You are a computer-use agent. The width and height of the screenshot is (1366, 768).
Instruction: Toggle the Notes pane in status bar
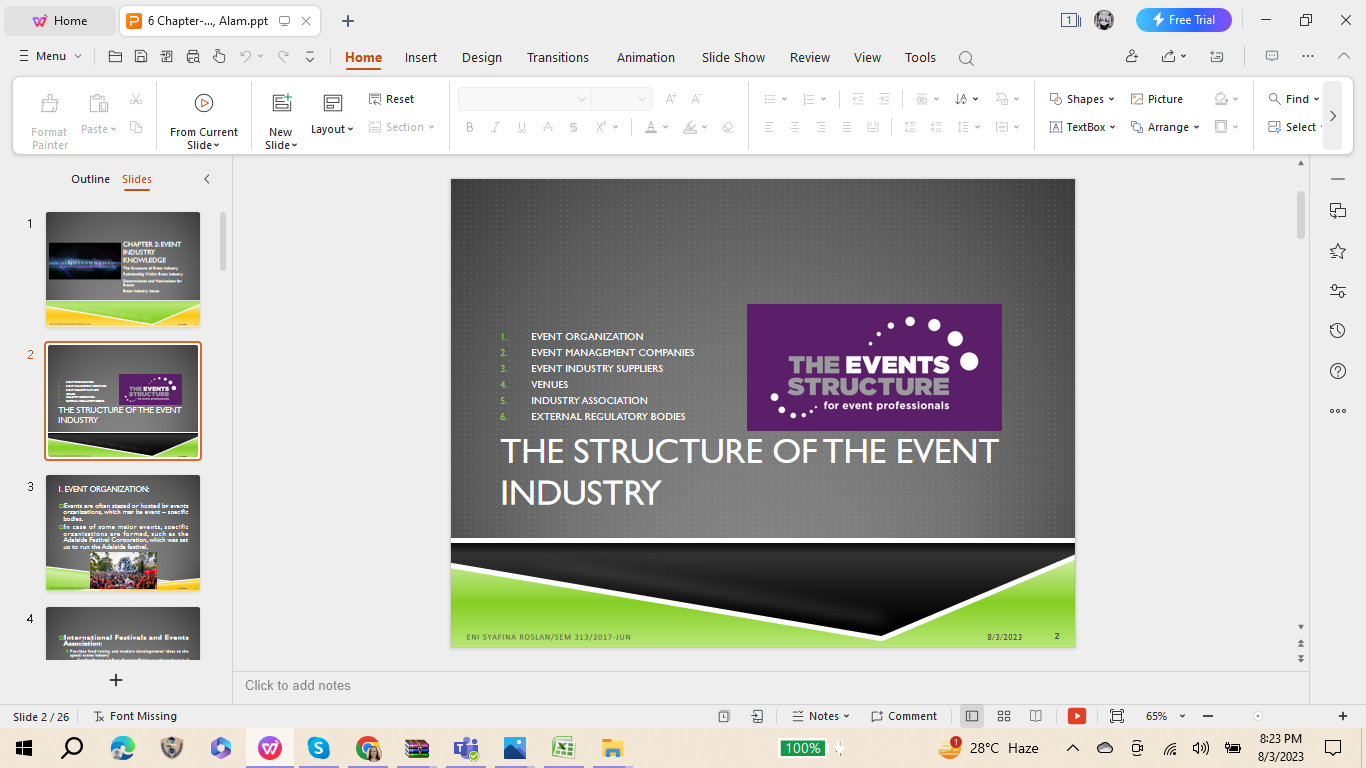coord(821,716)
